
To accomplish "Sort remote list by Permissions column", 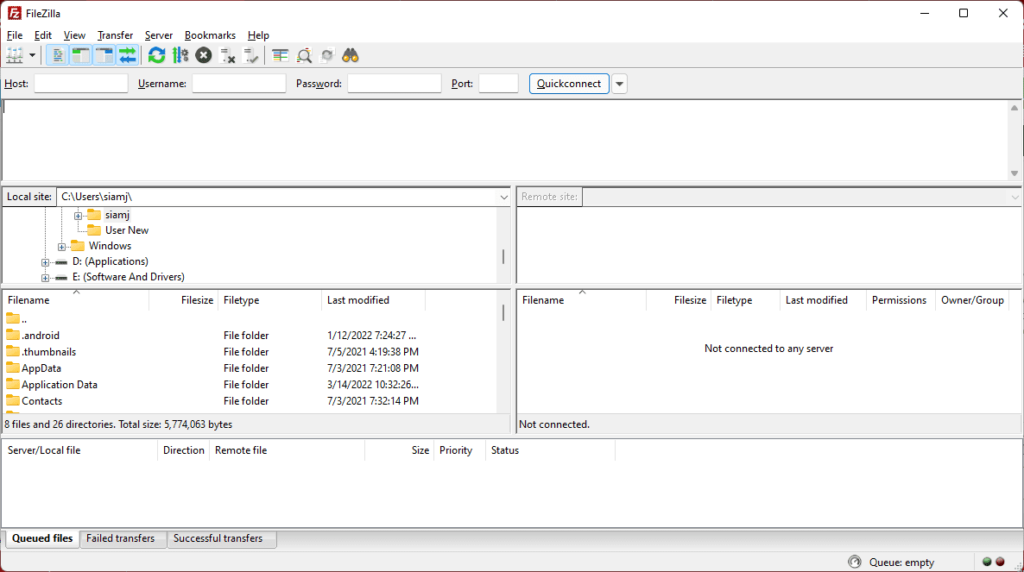I will coord(899,300).
